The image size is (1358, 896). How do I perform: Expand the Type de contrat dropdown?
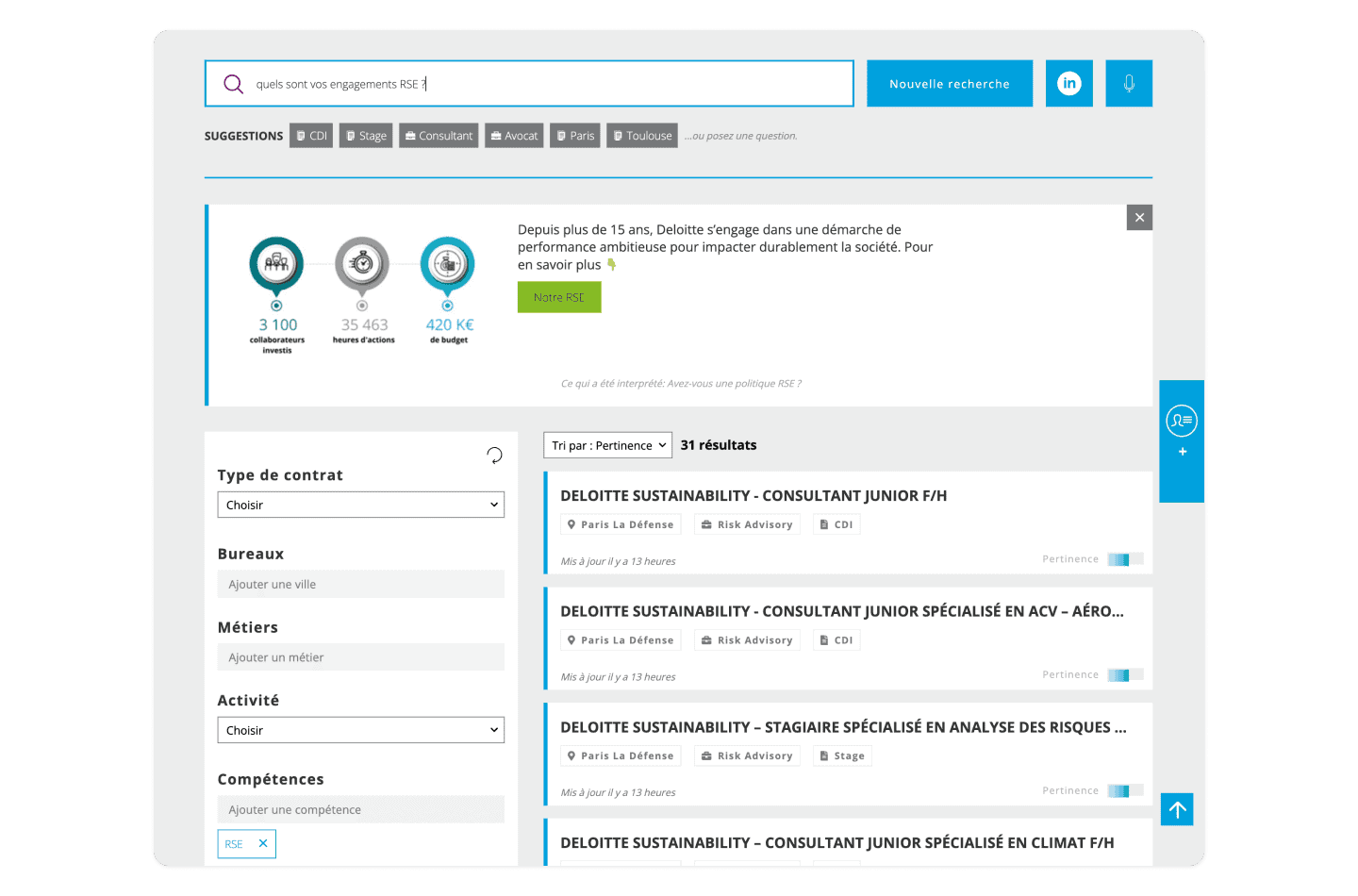360,505
